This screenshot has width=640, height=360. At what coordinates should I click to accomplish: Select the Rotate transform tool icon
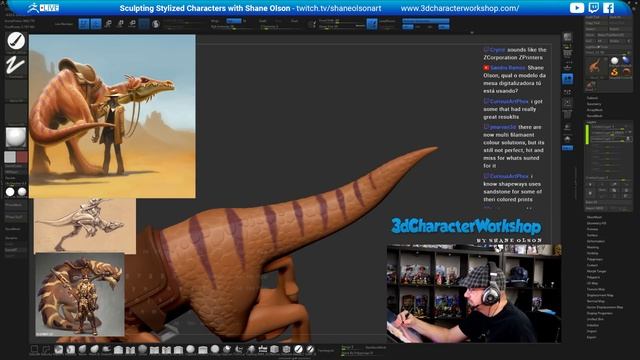click(132, 24)
